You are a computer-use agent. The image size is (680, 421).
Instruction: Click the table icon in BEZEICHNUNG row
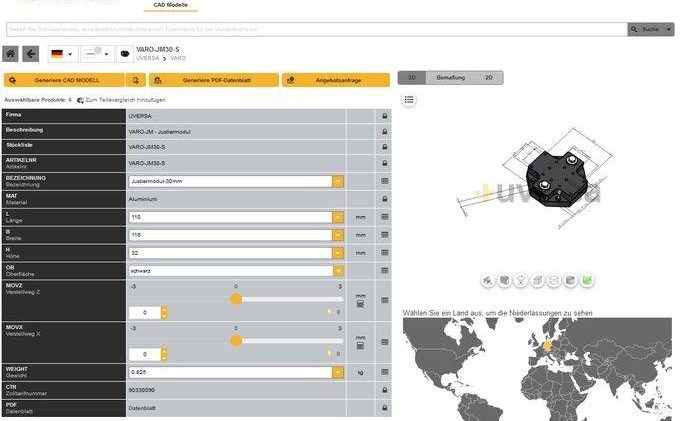[x=385, y=181]
